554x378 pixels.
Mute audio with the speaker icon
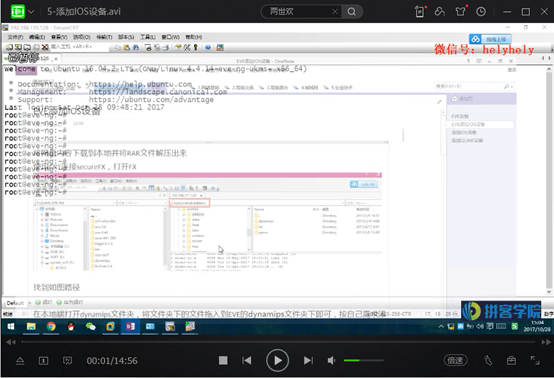tap(331, 360)
